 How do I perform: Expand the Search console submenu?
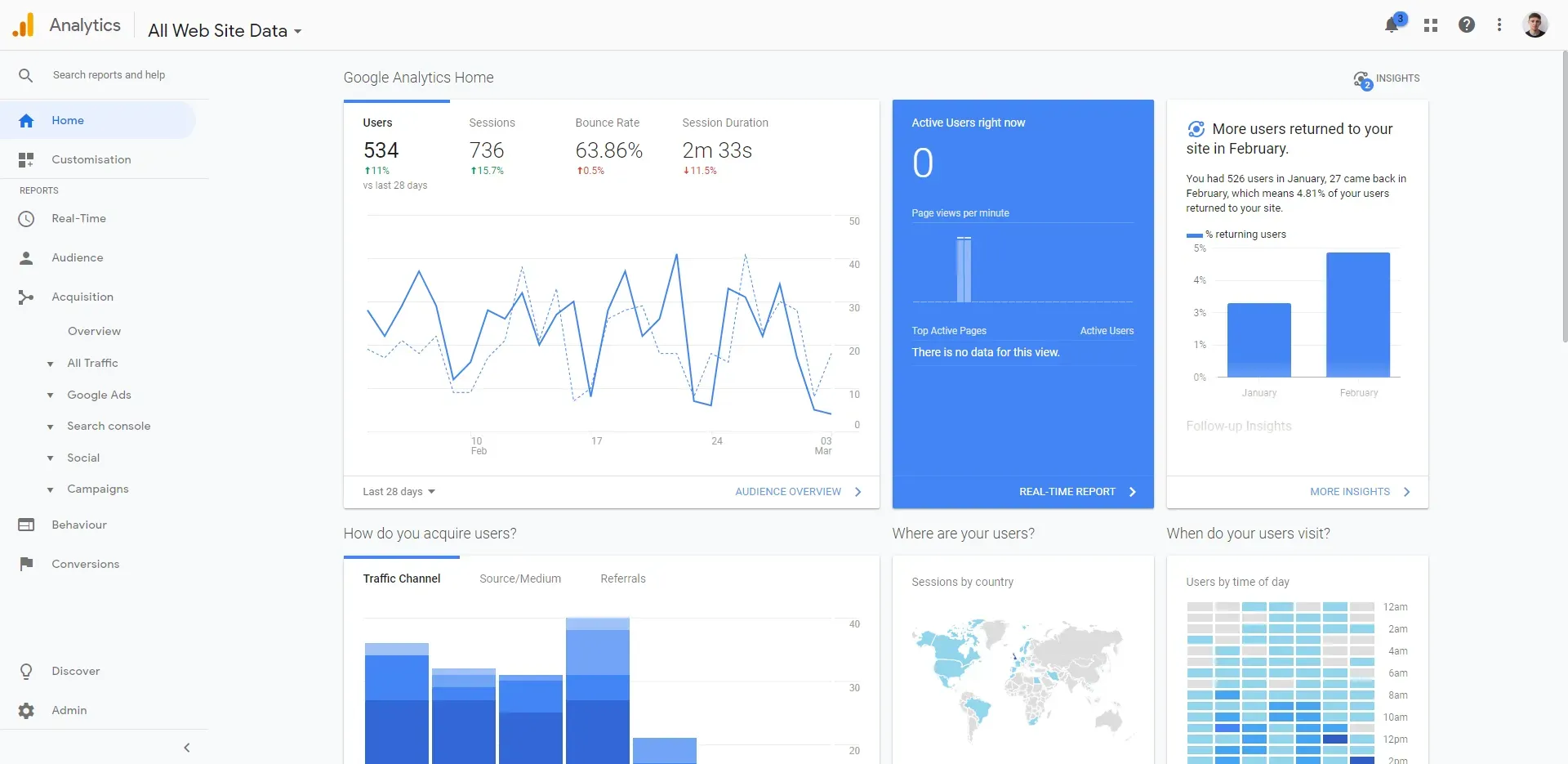point(51,427)
